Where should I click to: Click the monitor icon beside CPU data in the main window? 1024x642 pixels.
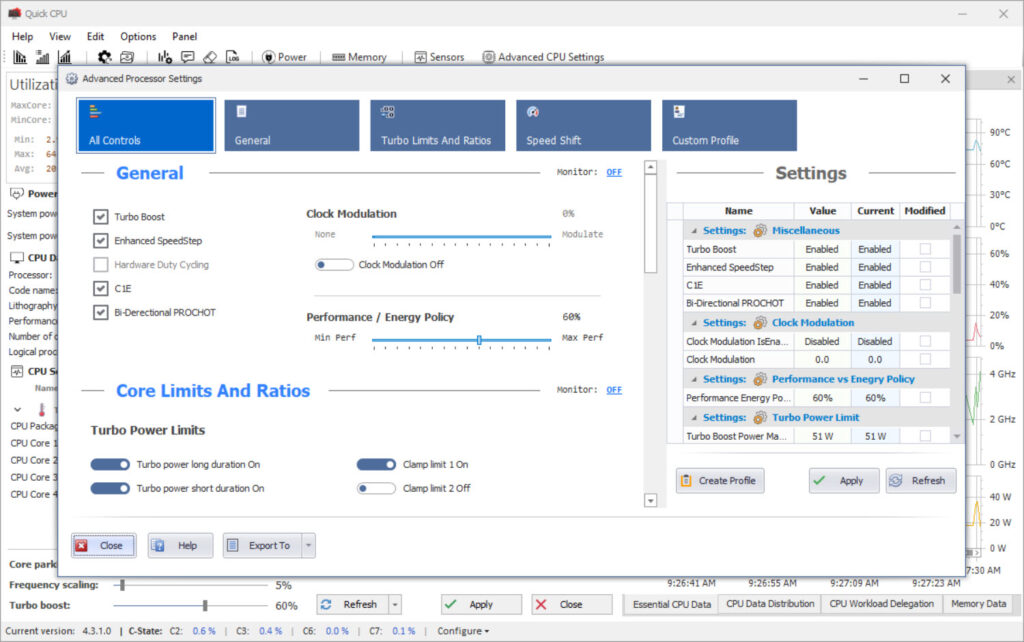(x=17, y=257)
